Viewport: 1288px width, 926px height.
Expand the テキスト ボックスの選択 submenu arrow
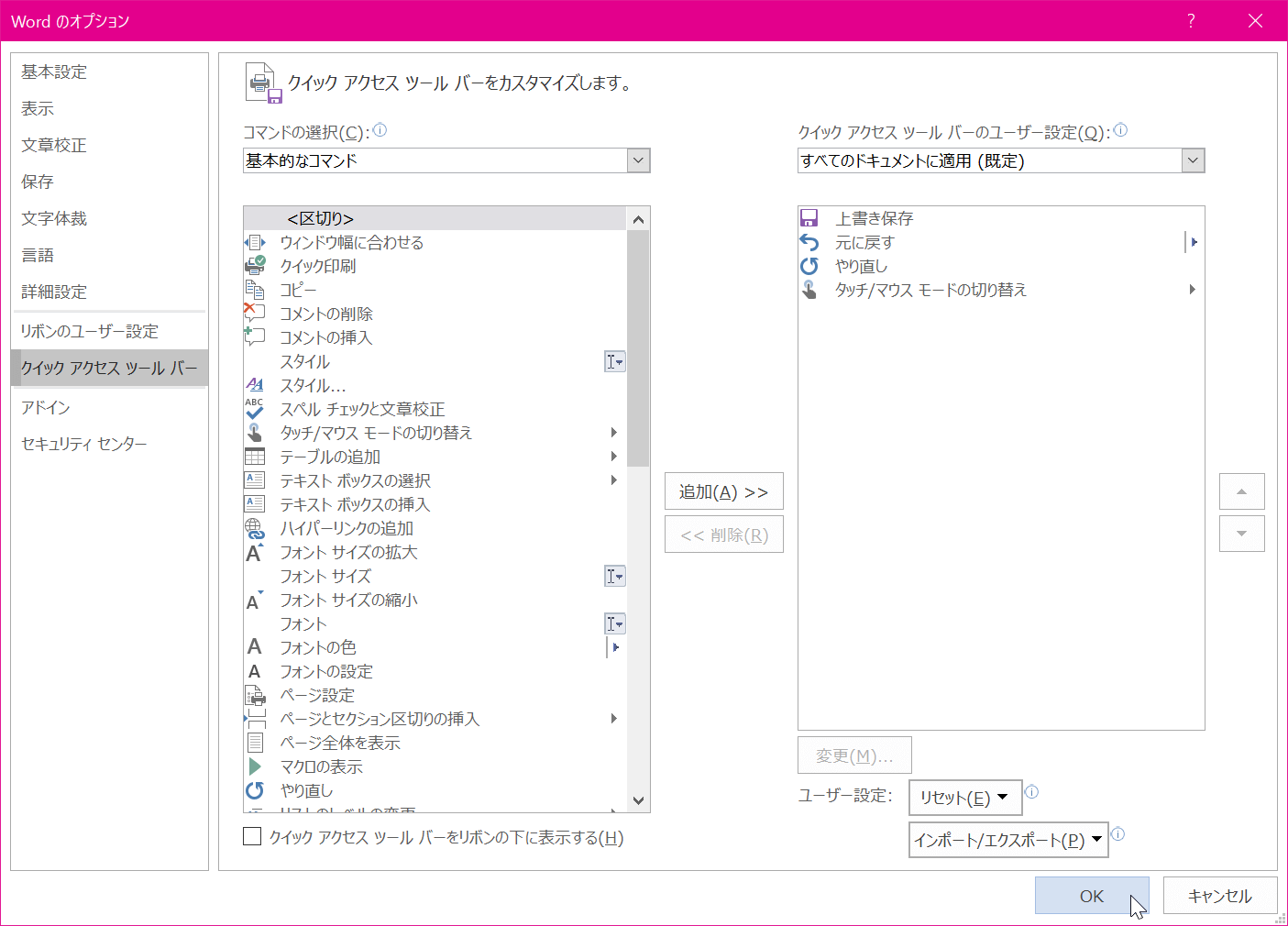click(614, 480)
